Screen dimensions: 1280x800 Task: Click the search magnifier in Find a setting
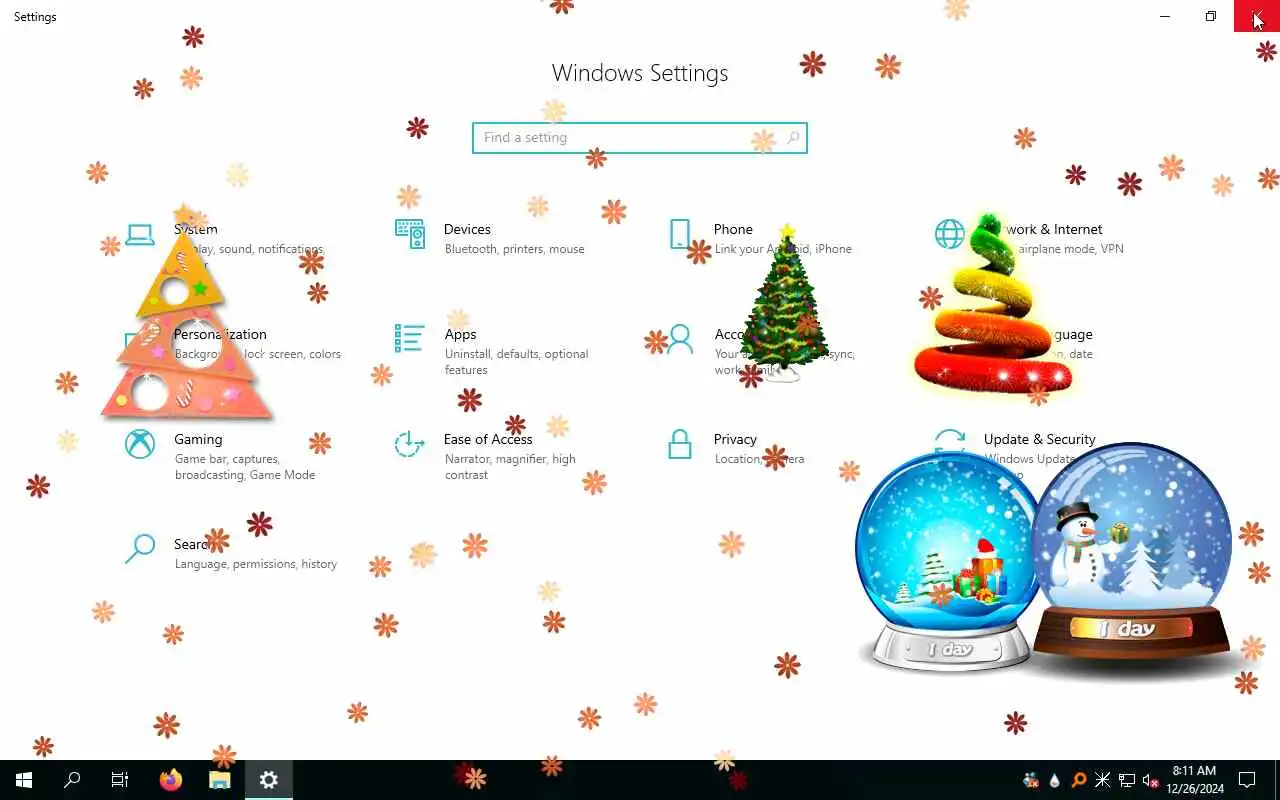(x=793, y=138)
